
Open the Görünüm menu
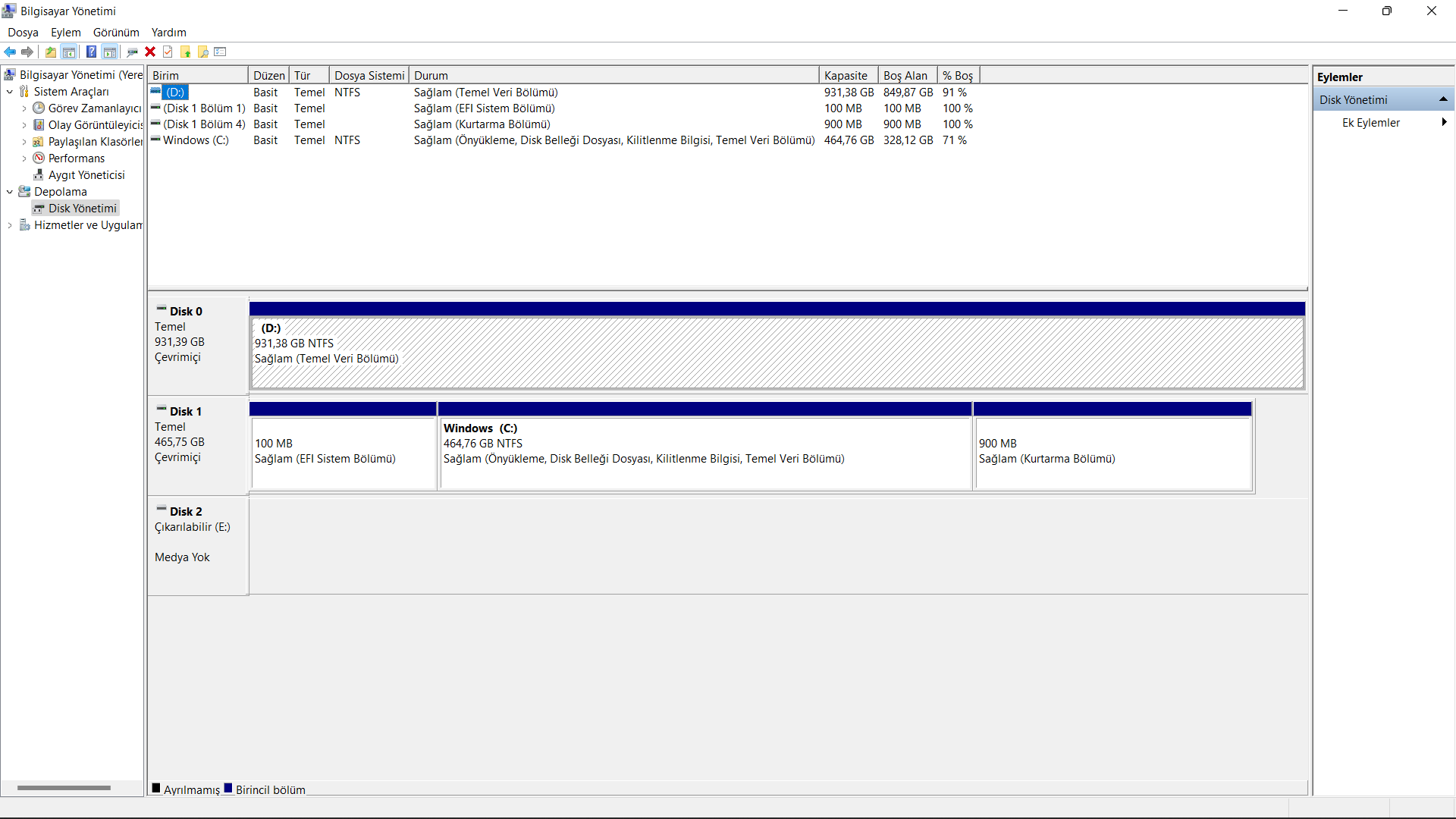pyautogui.click(x=116, y=33)
